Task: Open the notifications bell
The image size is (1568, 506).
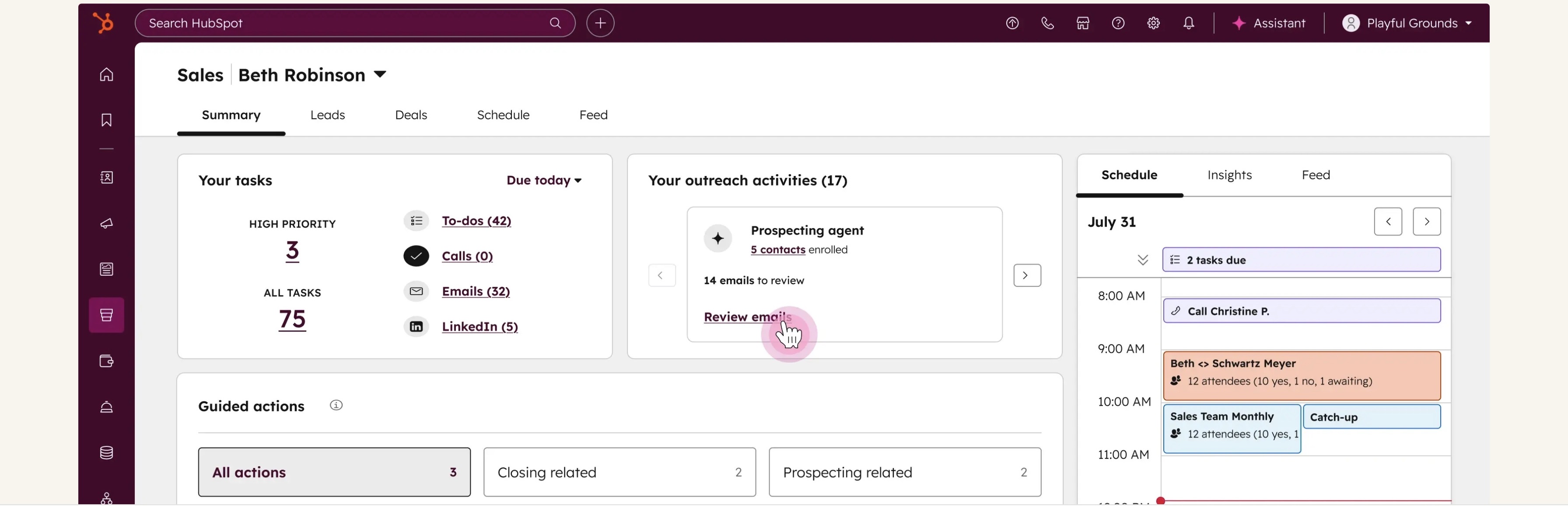Action: 1188,23
